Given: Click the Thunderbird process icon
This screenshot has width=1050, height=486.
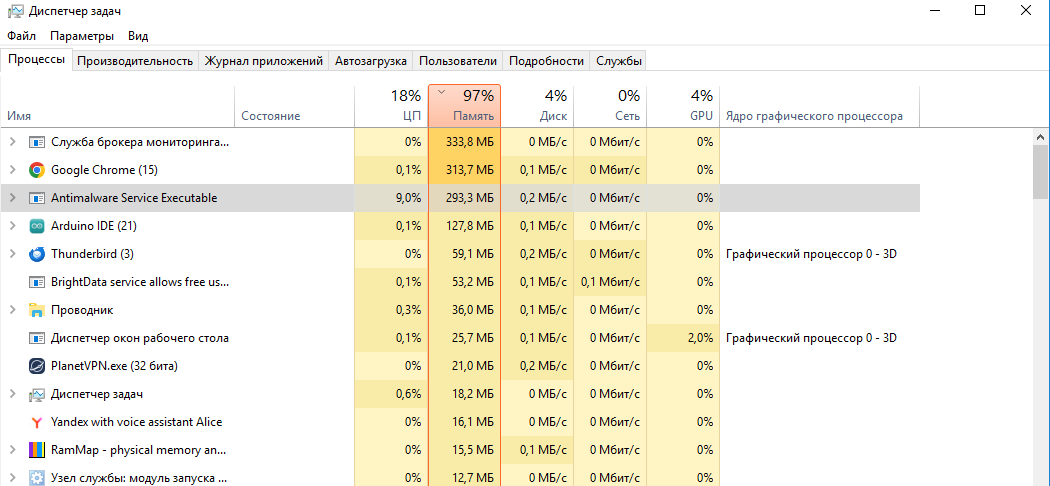Looking at the screenshot, I should click(x=37, y=254).
